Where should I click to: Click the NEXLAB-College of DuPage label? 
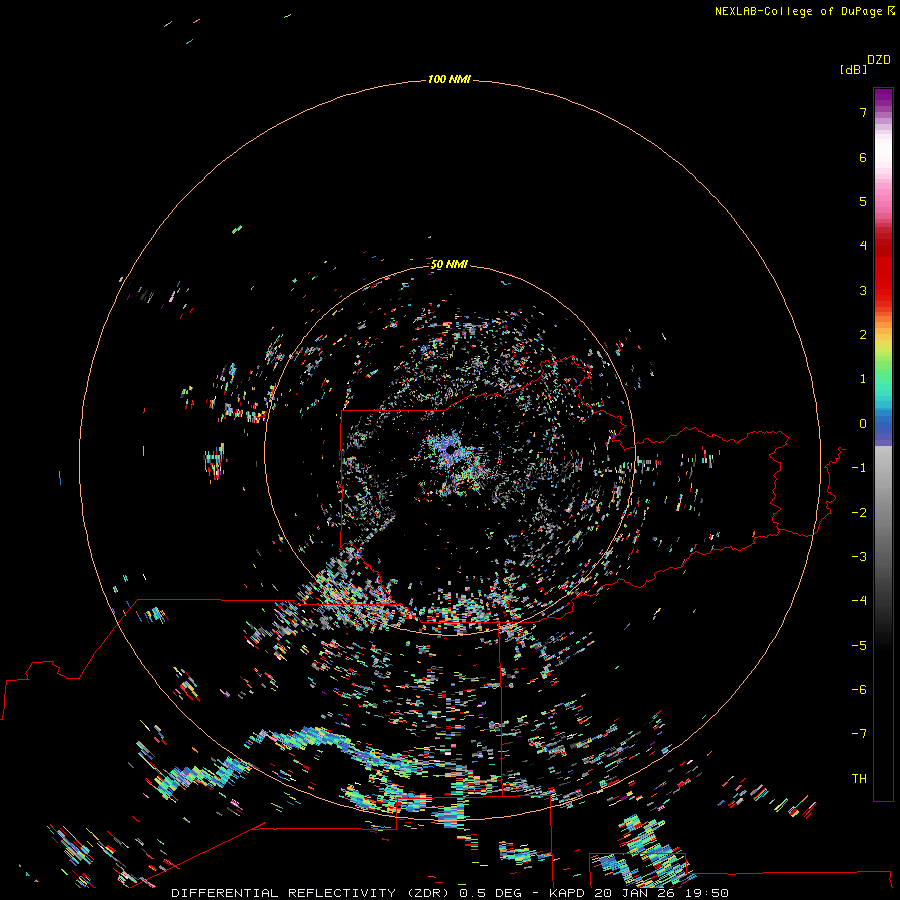pyautogui.click(x=804, y=11)
